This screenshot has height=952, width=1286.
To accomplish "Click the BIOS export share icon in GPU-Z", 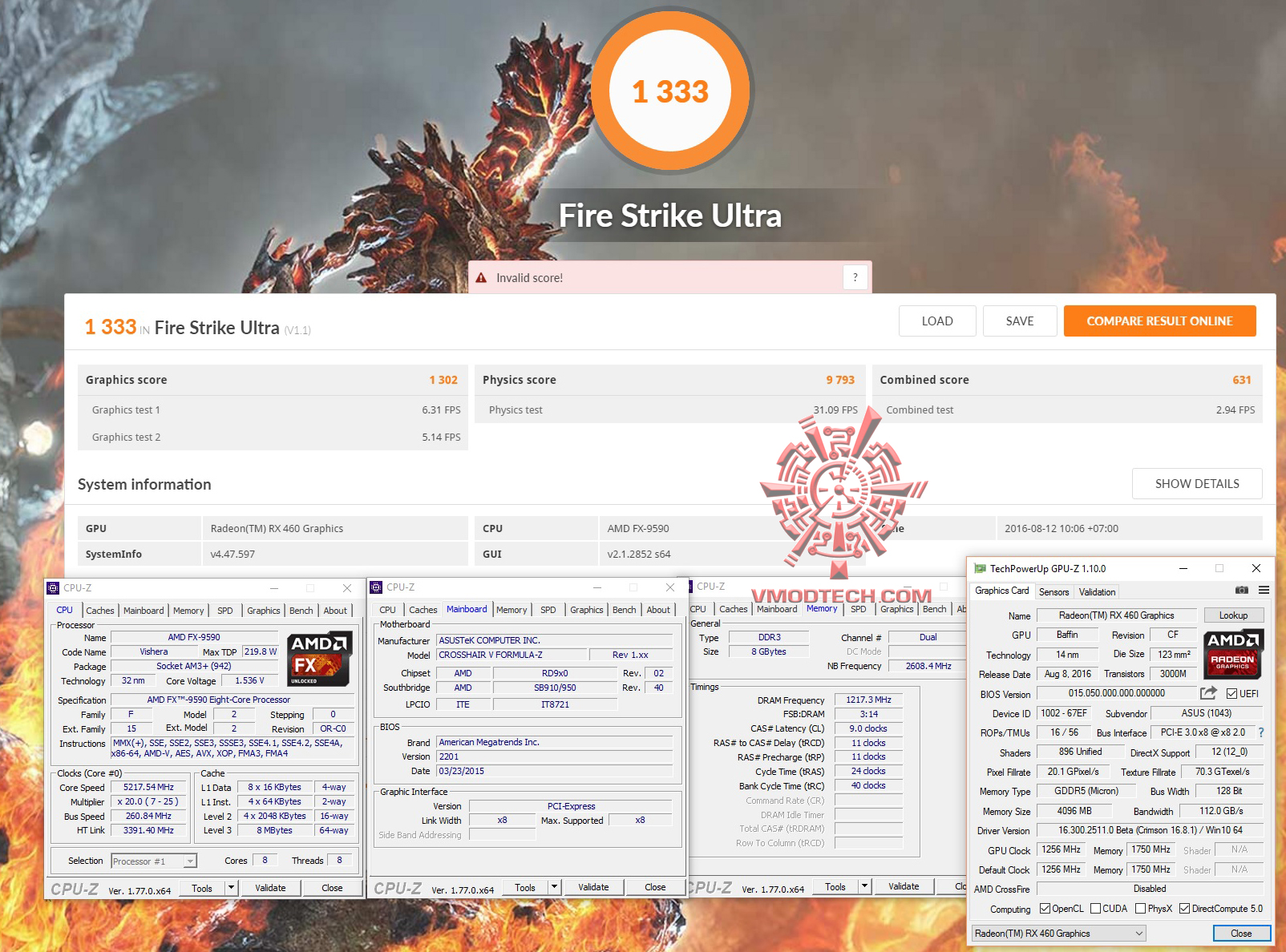I will (1208, 693).
